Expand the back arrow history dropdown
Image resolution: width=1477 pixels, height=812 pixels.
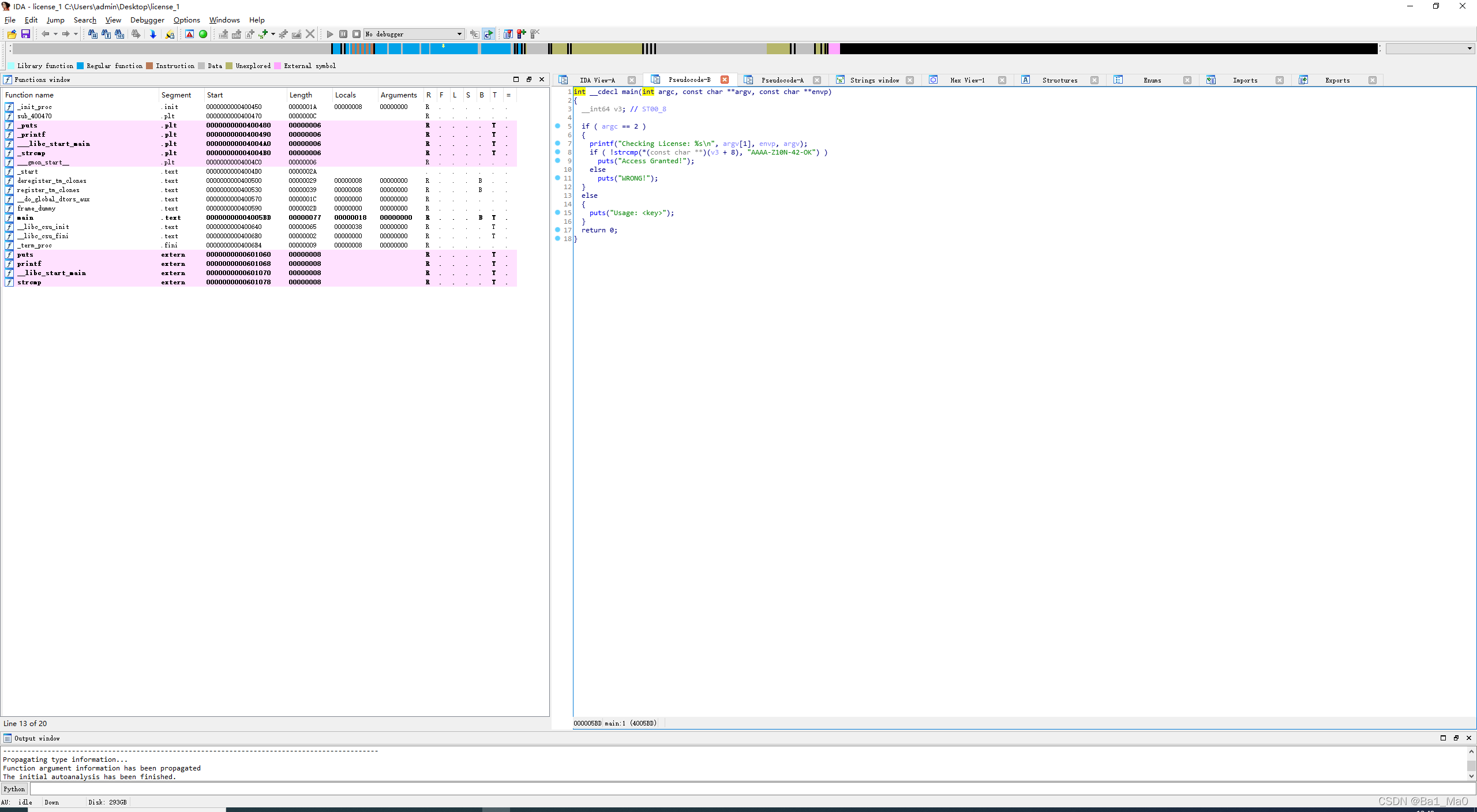55,34
